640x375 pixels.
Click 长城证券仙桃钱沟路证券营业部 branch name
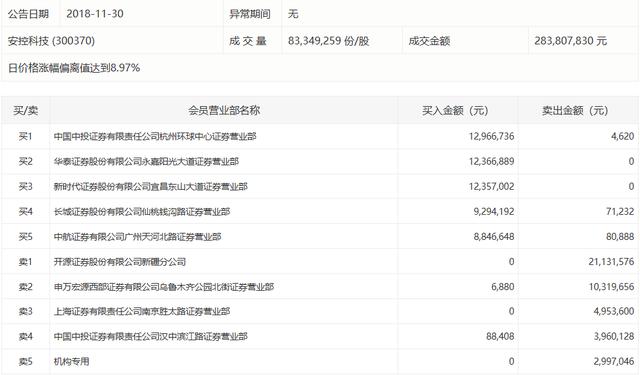(142, 212)
